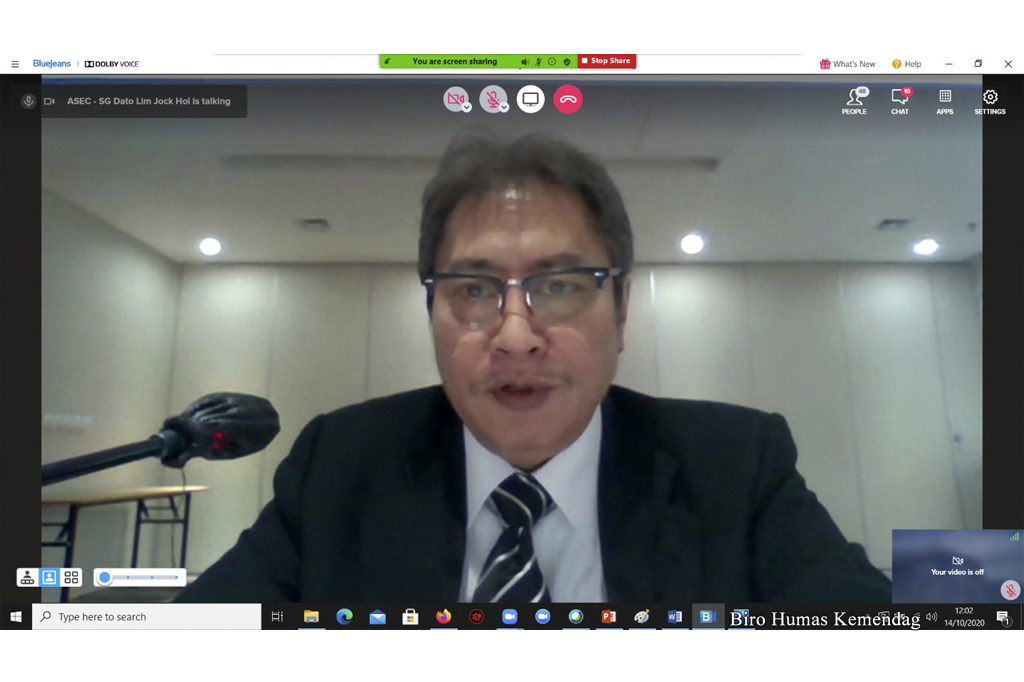Open the People participants panel
Viewport: 1024px width, 682px height.
point(854,101)
